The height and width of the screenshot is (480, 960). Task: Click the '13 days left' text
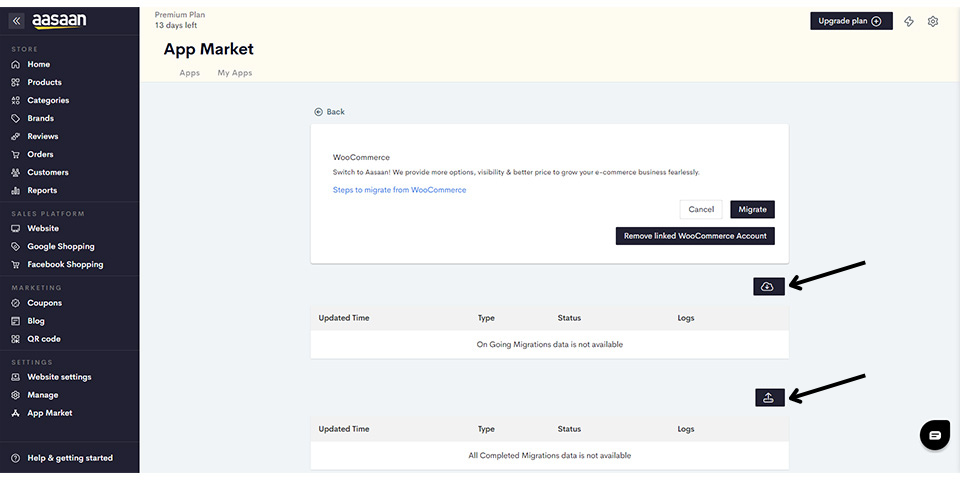(x=176, y=26)
